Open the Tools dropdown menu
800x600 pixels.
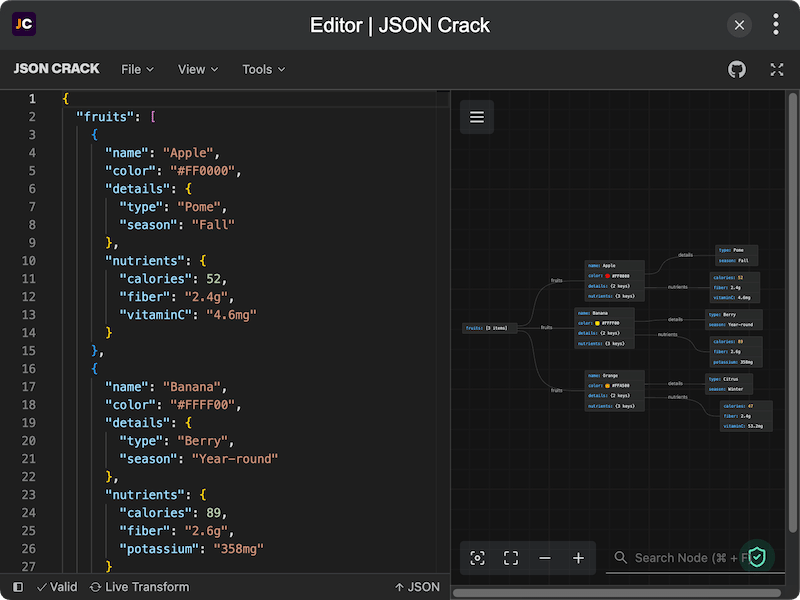(x=264, y=69)
